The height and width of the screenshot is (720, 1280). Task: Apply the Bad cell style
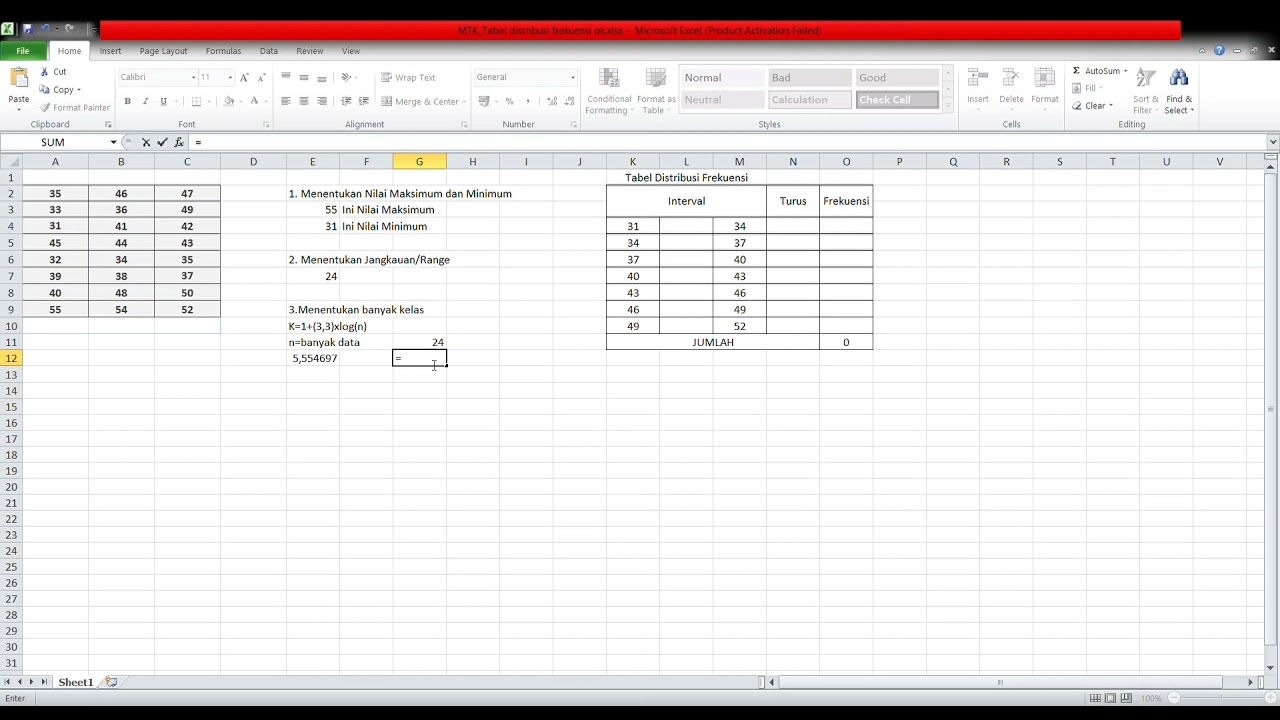tap(809, 78)
